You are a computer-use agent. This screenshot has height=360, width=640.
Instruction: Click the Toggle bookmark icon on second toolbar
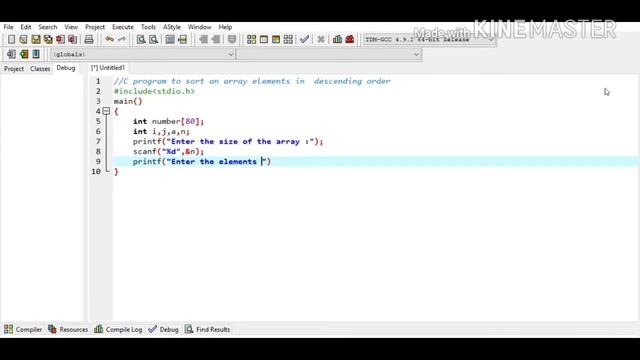[24, 54]
